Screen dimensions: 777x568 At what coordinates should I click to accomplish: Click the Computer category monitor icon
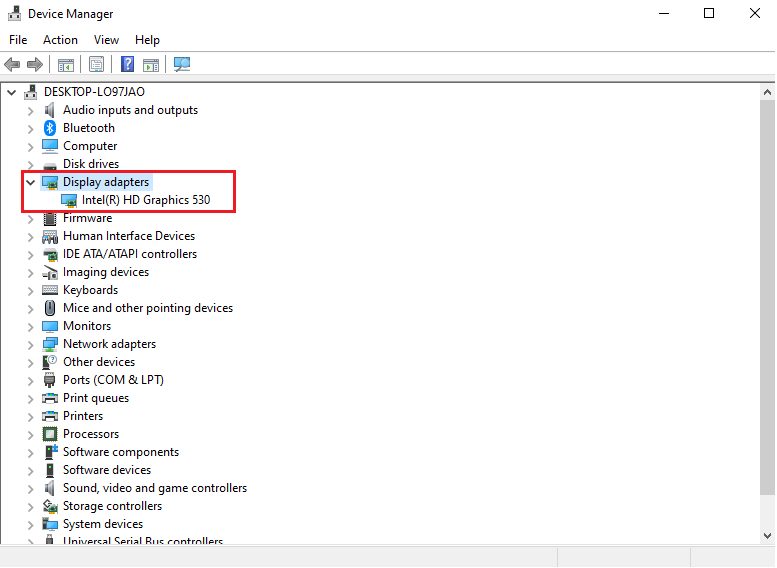pyautogui.click(x=50, y=146)
